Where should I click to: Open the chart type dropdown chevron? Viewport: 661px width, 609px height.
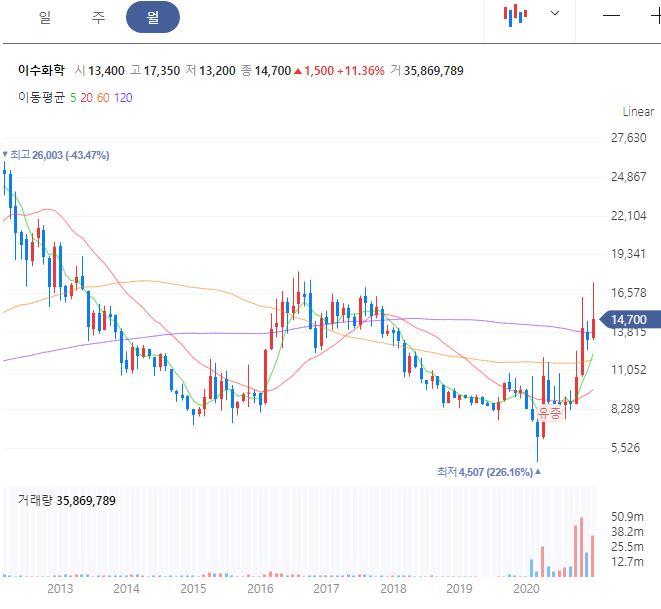555,13
